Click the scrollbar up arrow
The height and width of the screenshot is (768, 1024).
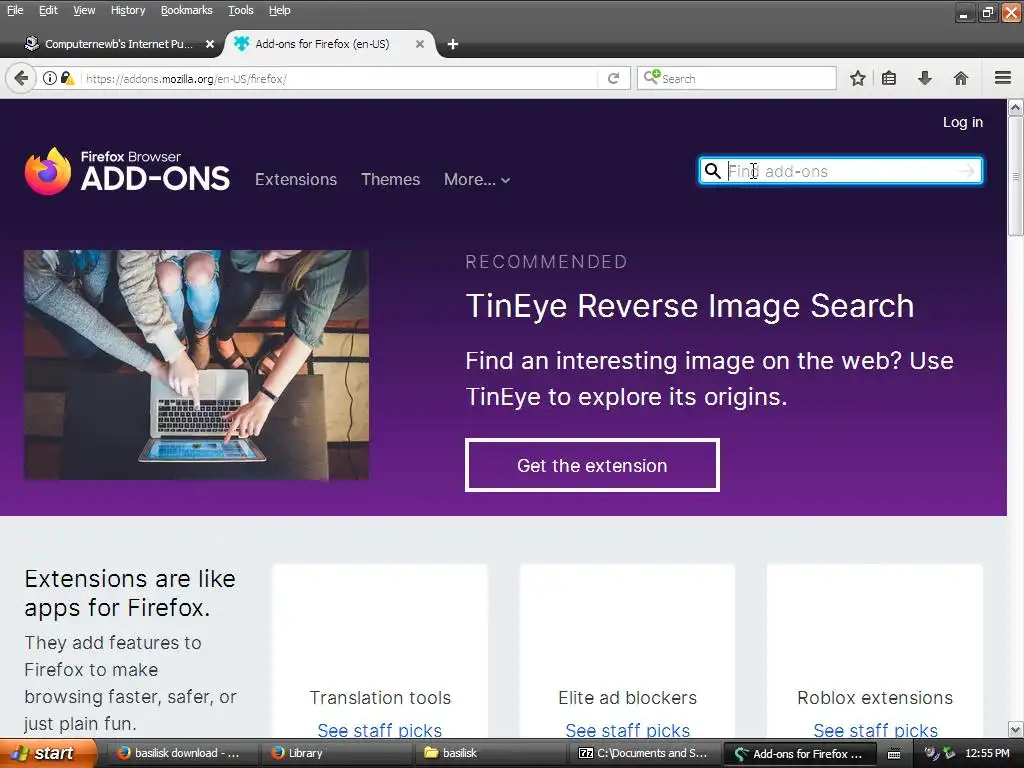coord(1015,108)
